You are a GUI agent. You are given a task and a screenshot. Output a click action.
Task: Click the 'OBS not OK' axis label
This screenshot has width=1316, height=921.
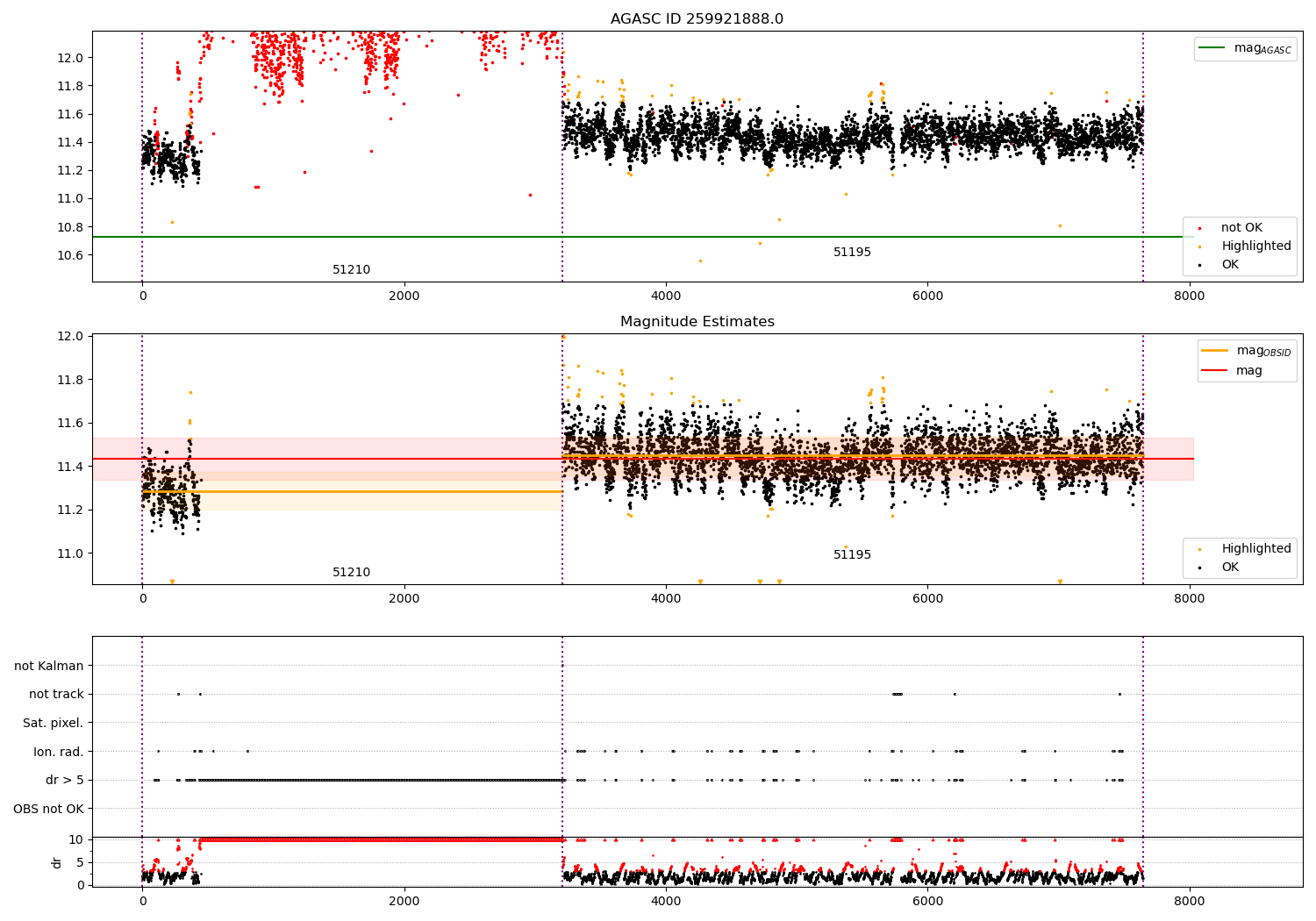[x=48, y=809]
